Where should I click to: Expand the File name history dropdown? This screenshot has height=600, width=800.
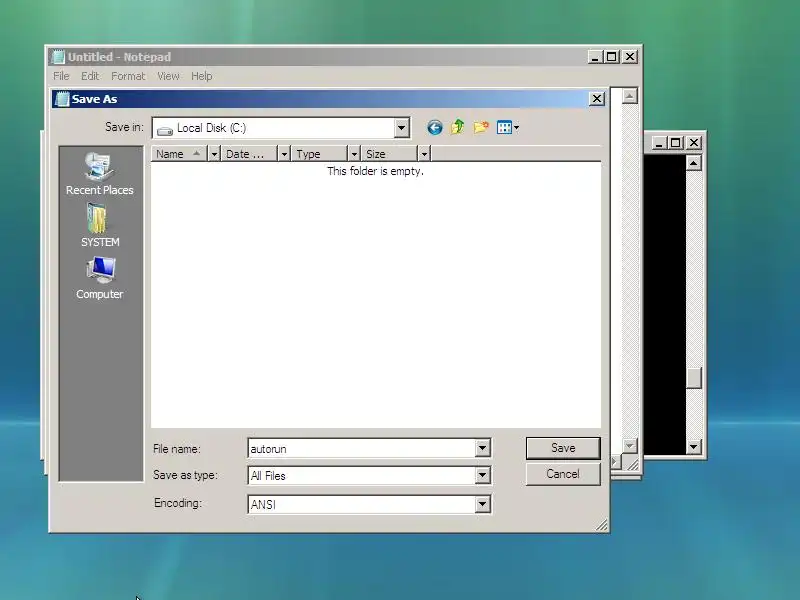point(482,448)
